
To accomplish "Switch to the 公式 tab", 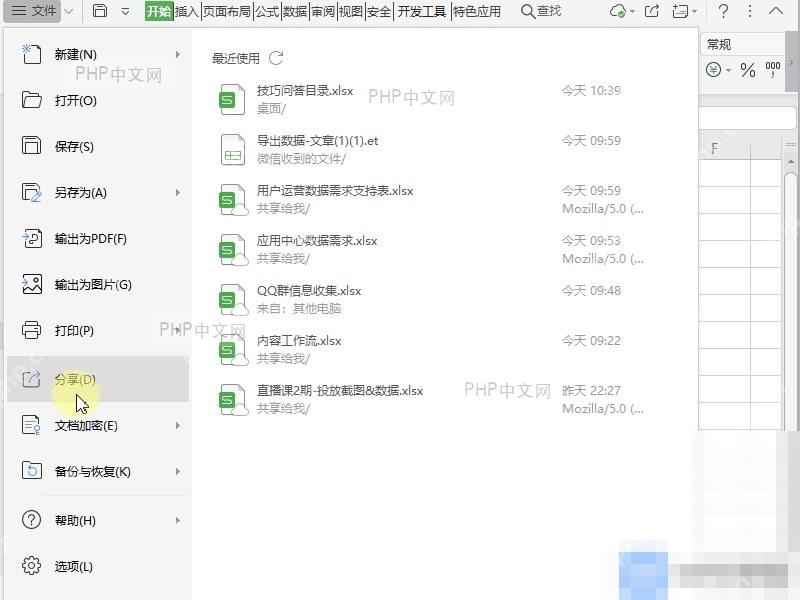I will click(x=267, y=11).
